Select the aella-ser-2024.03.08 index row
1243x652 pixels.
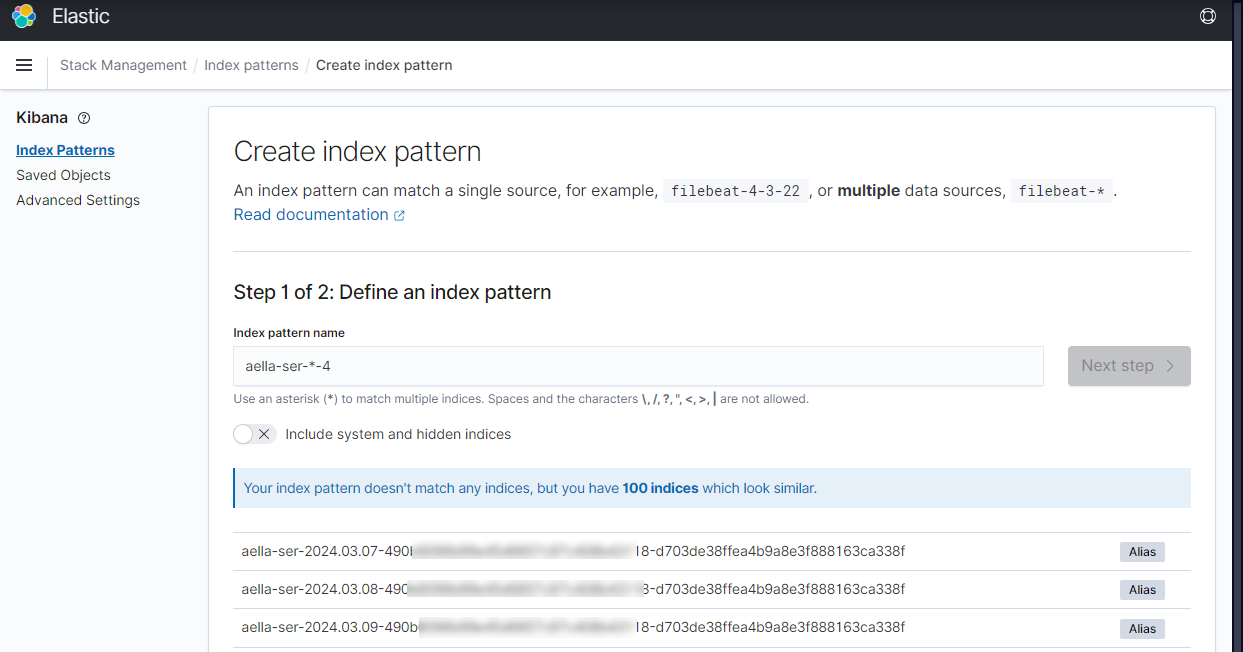(x=573, y=590)
